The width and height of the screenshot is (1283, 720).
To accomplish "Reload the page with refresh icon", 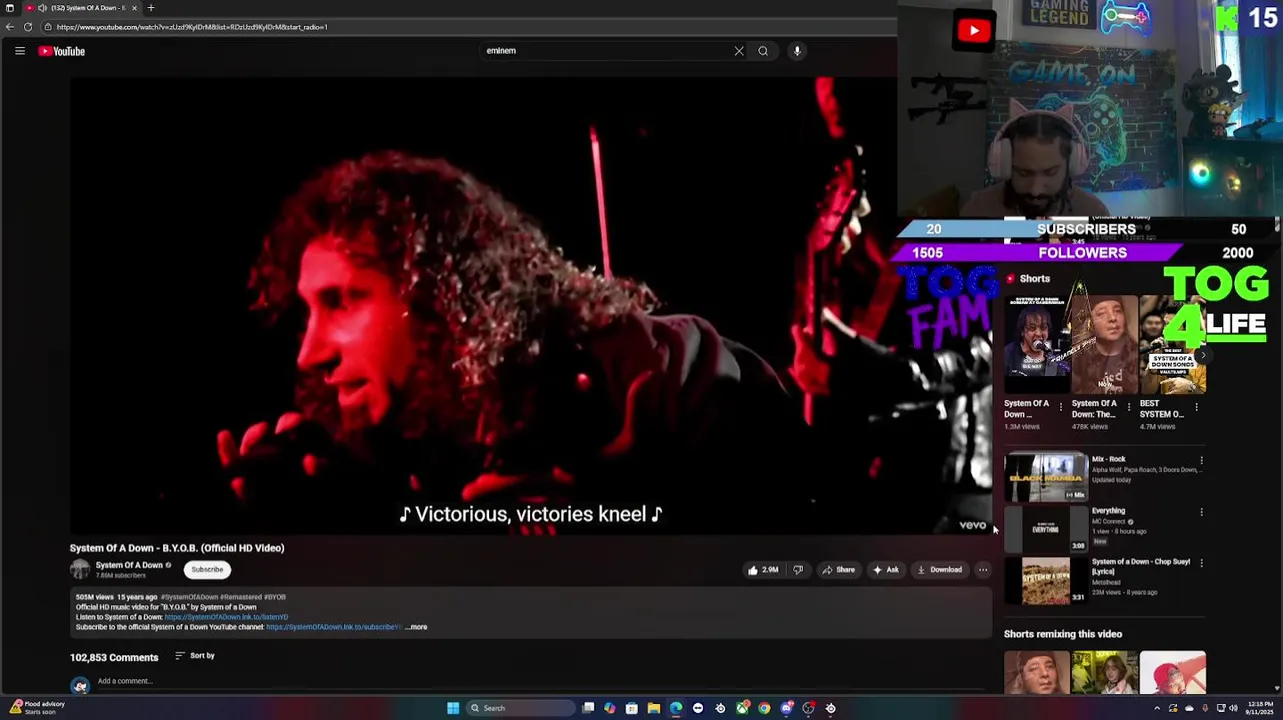I will [28, 27].
